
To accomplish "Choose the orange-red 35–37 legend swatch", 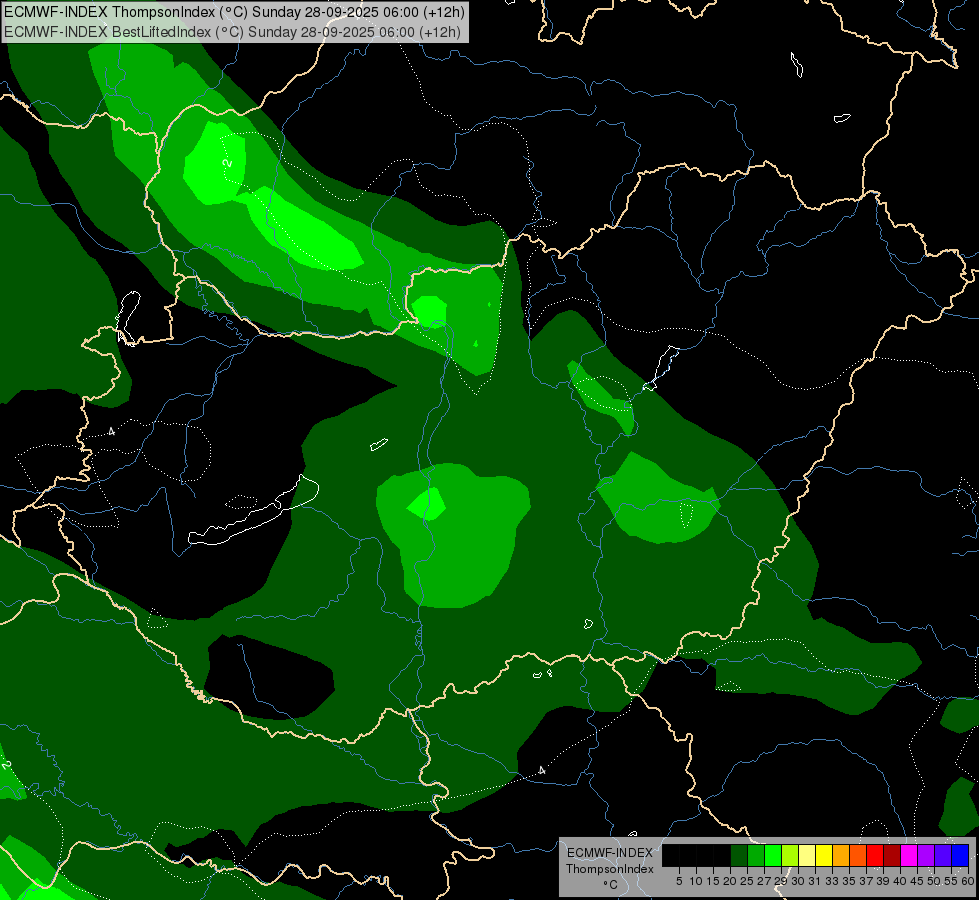I will (858, 855).
